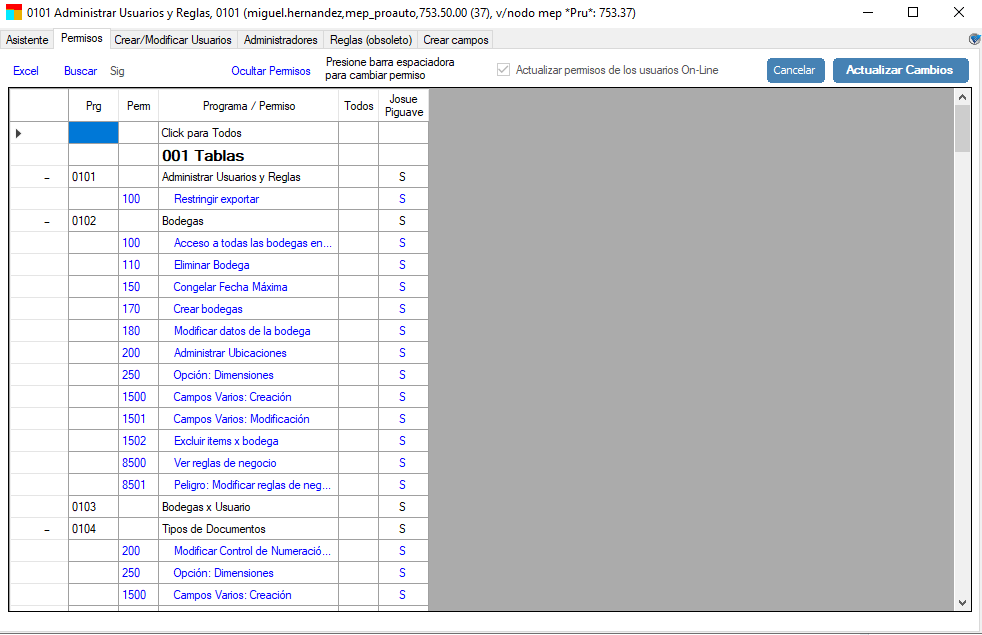Minimize the window
This screenshot has width=982, height=635.
click(867, 12)
